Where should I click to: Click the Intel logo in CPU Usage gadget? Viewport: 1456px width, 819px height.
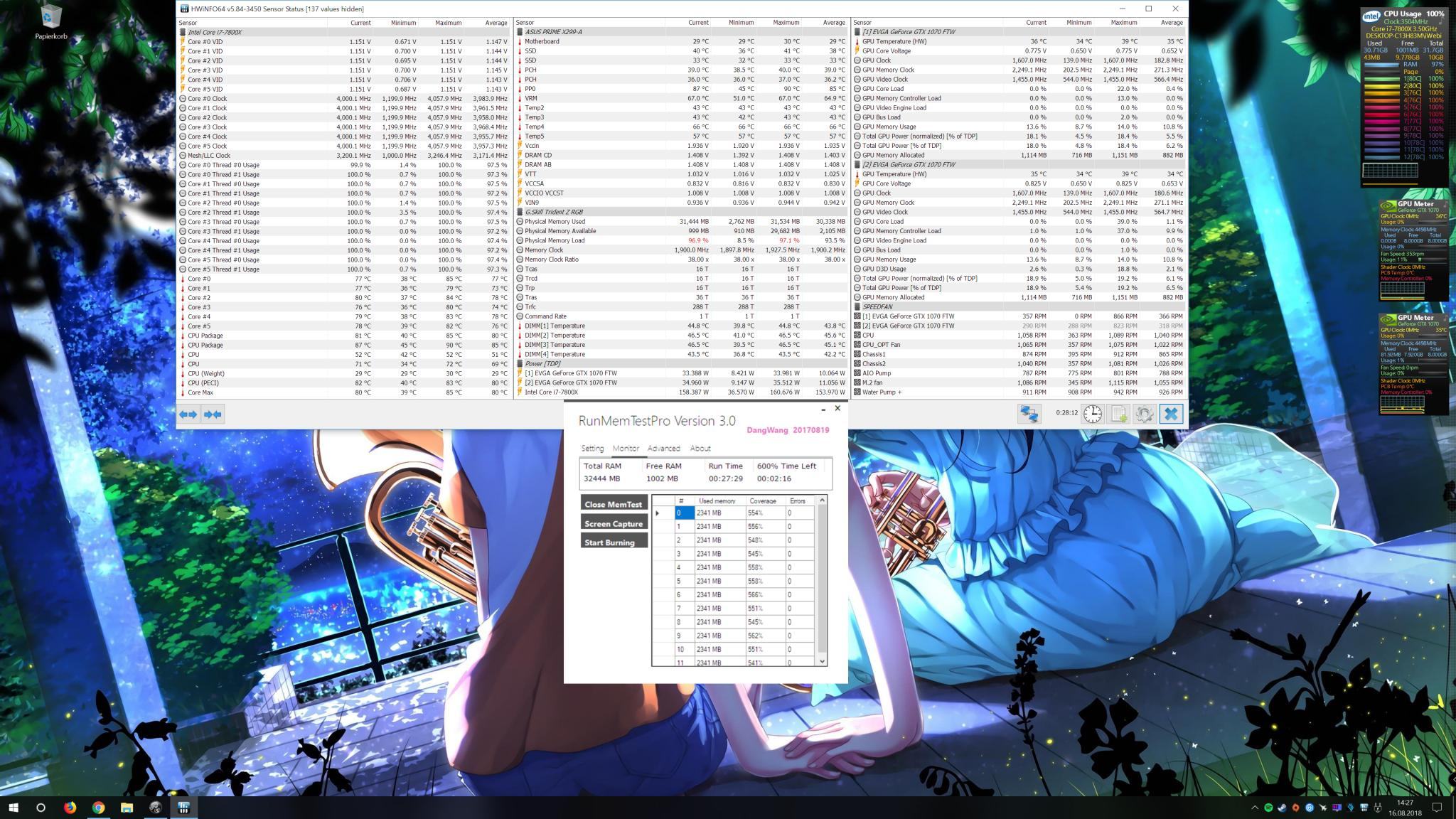1371,15
